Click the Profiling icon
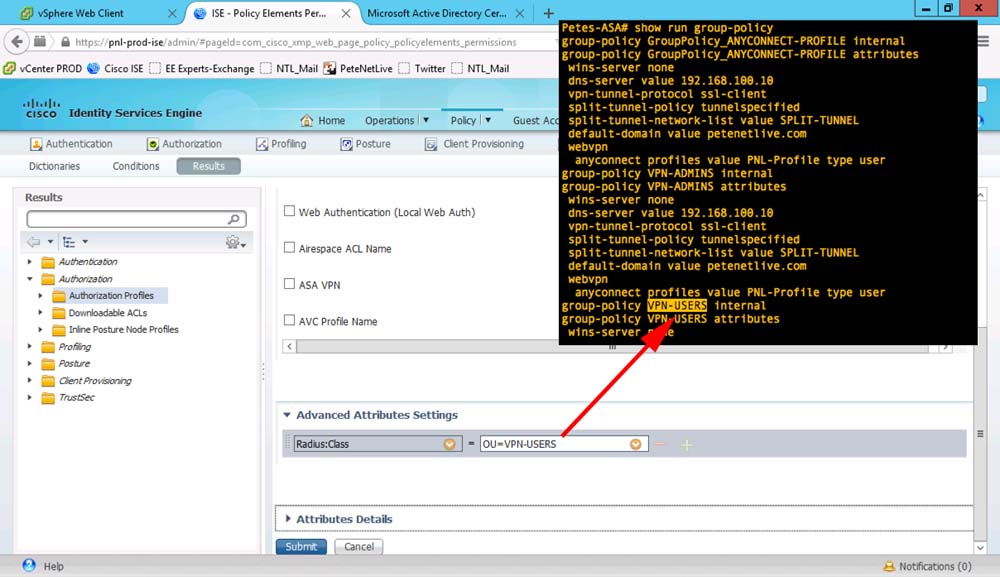The width and height of the screenshot is (1000, 577). tap(261, 144)
